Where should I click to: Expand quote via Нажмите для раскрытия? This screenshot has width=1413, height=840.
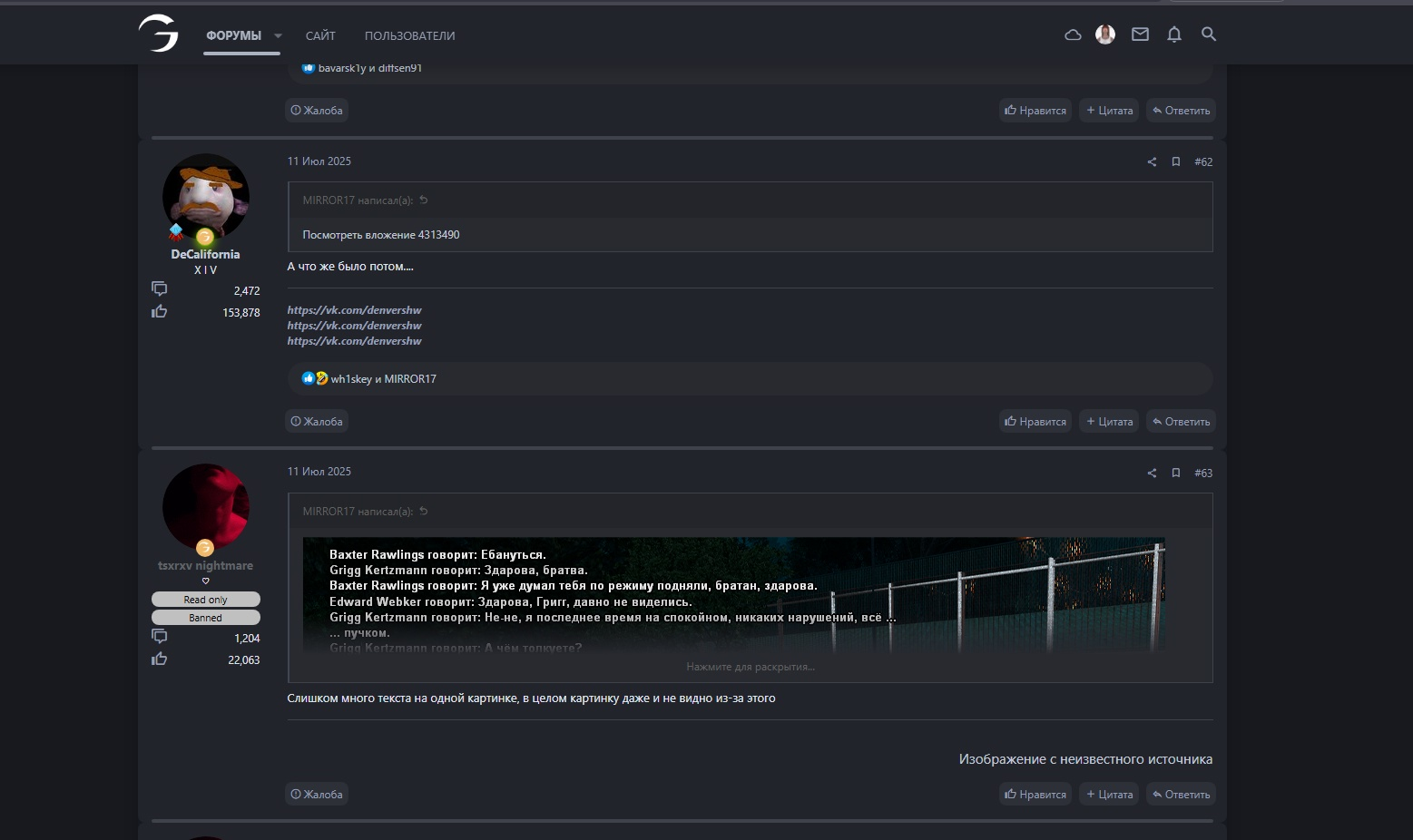[x=750, y=667]
